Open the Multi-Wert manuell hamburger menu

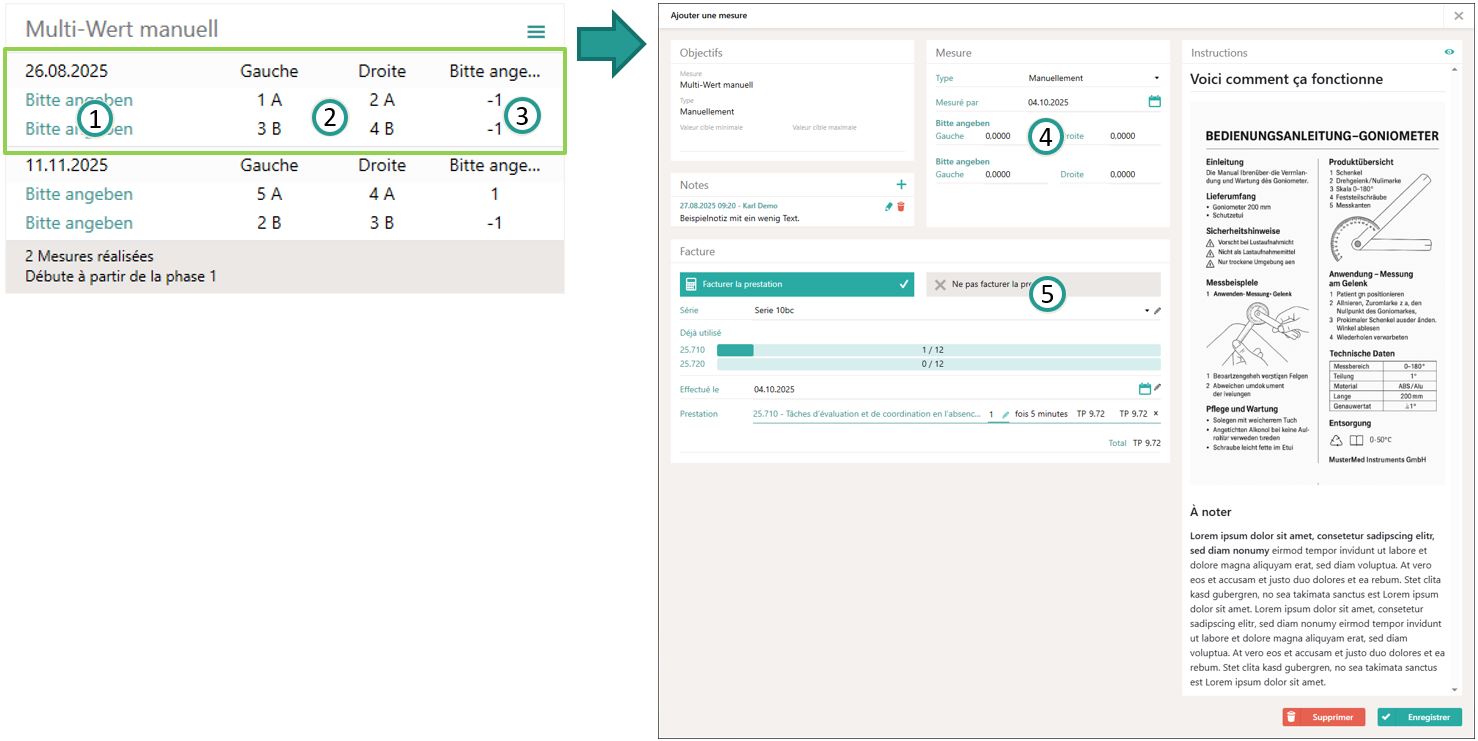tap(536, 32)
